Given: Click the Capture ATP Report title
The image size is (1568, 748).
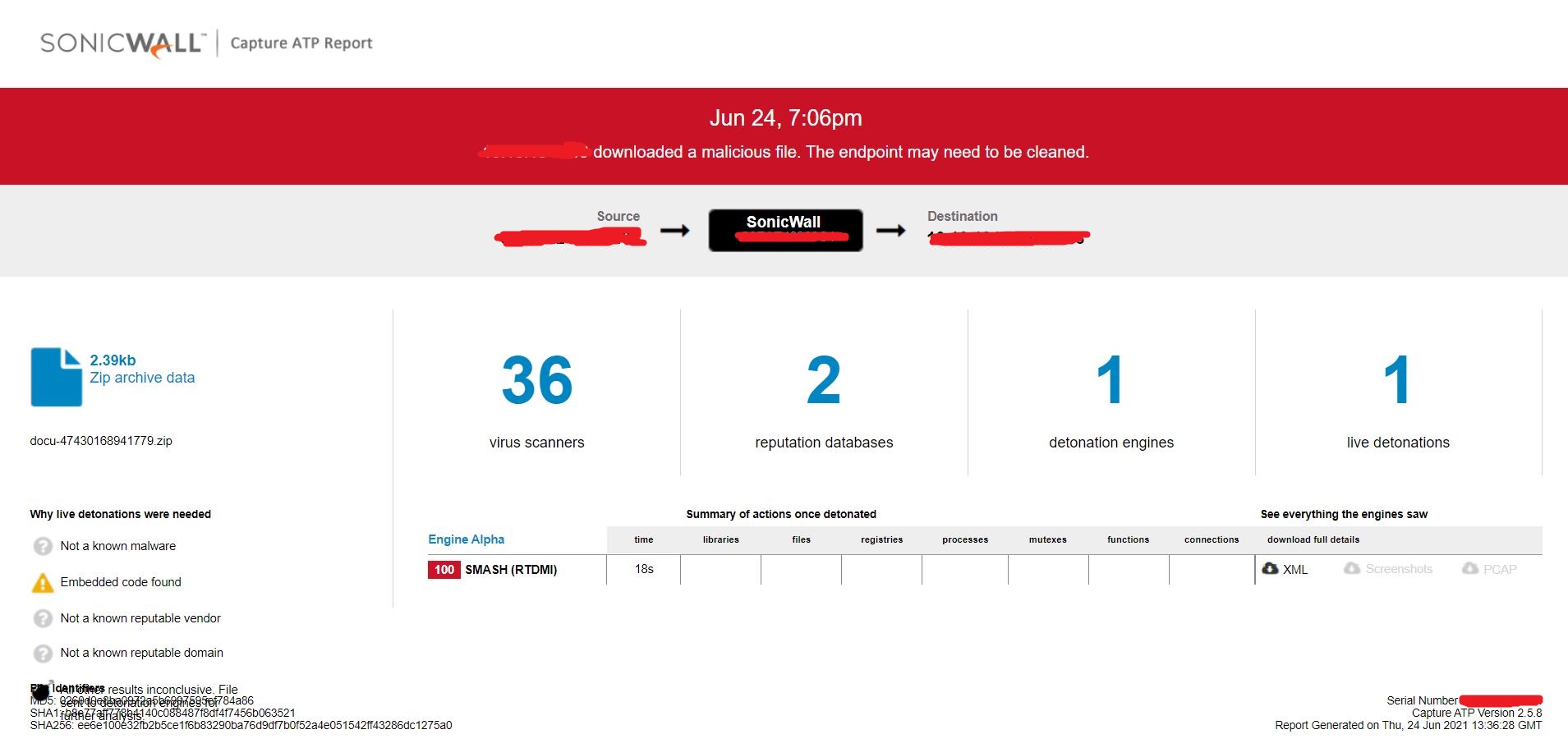Looking at the screenshot, I should click(x=301, y=44).
